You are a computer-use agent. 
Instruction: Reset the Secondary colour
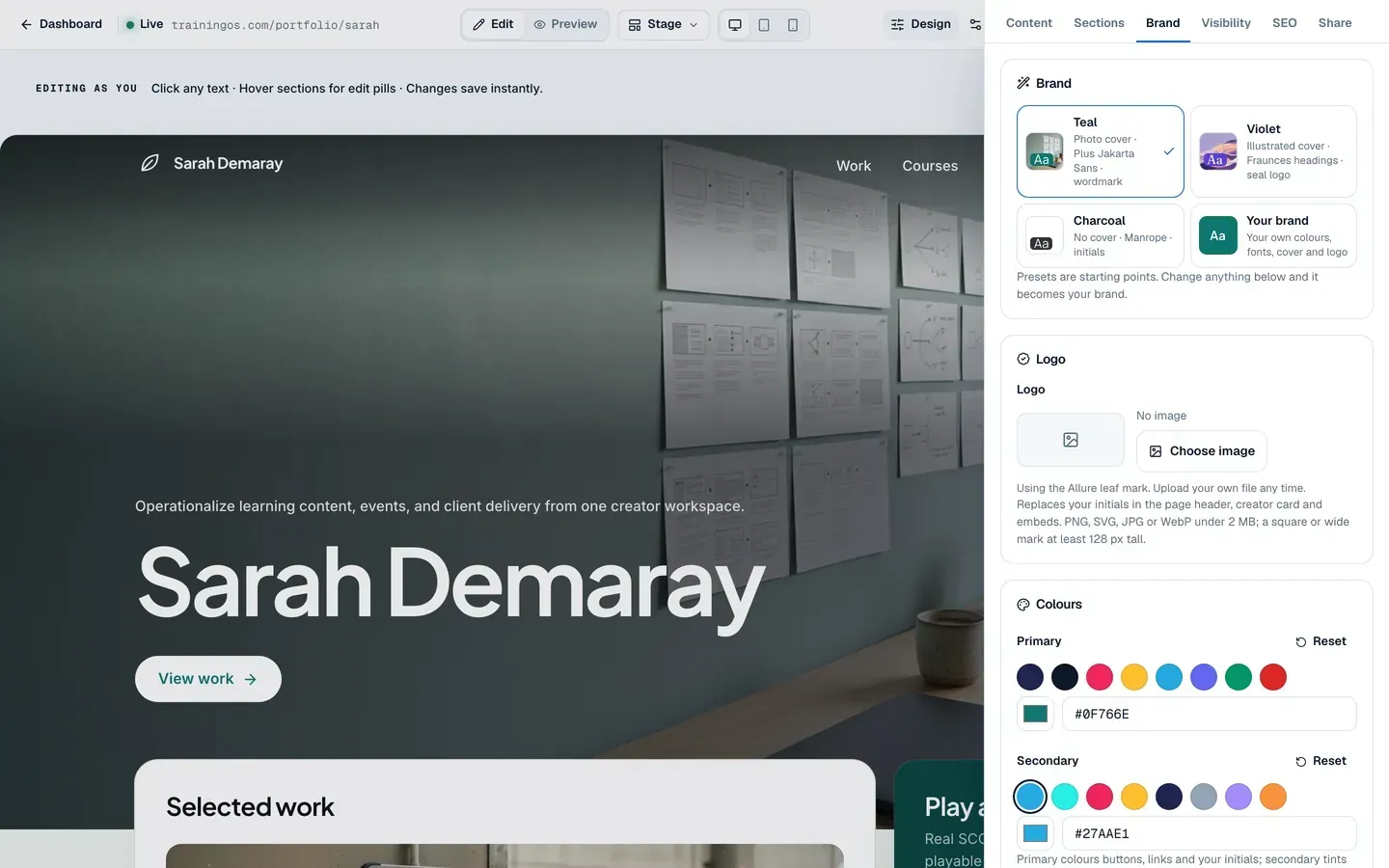pos(1321,761)
